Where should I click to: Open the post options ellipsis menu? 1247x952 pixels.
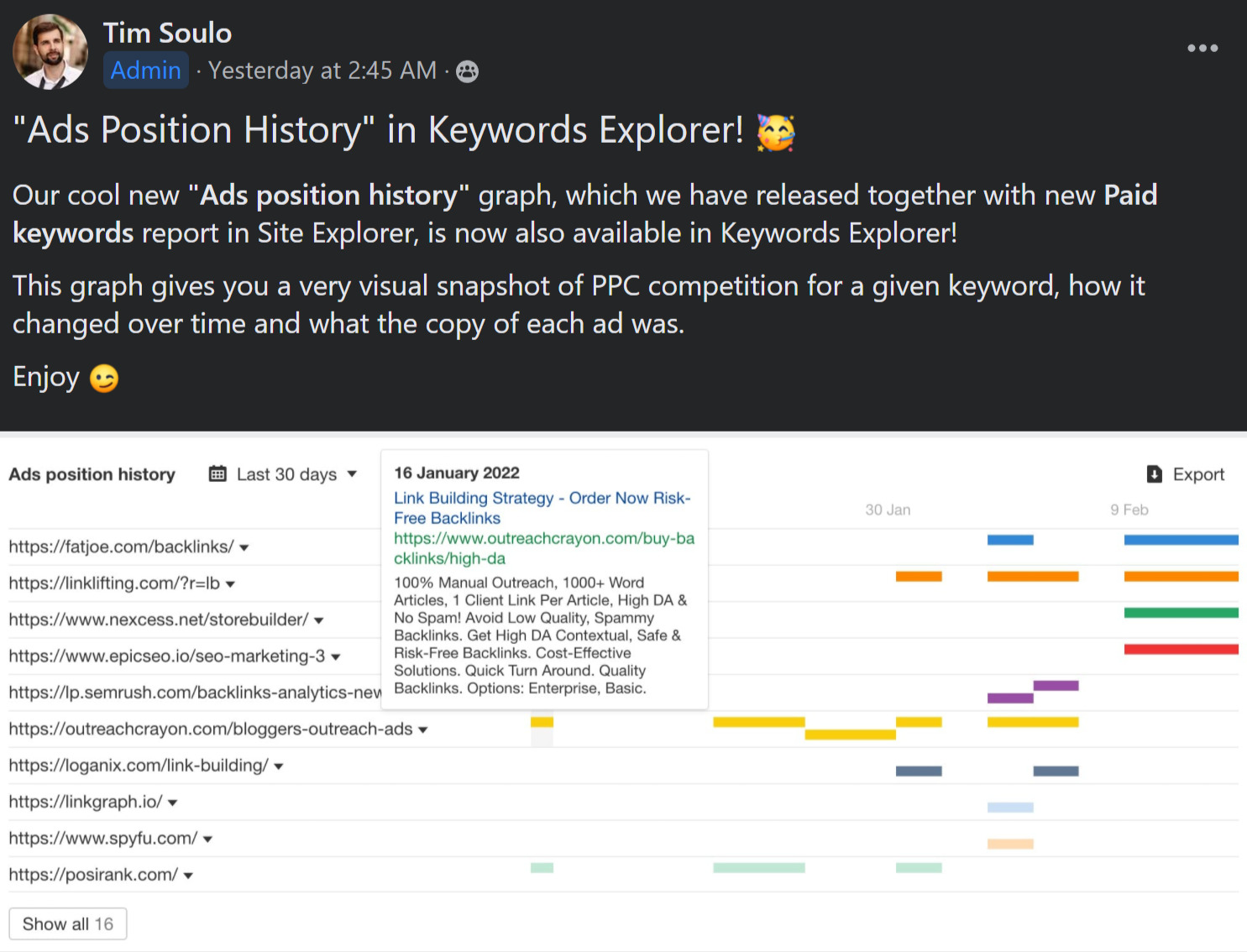tap(1202, 48)
